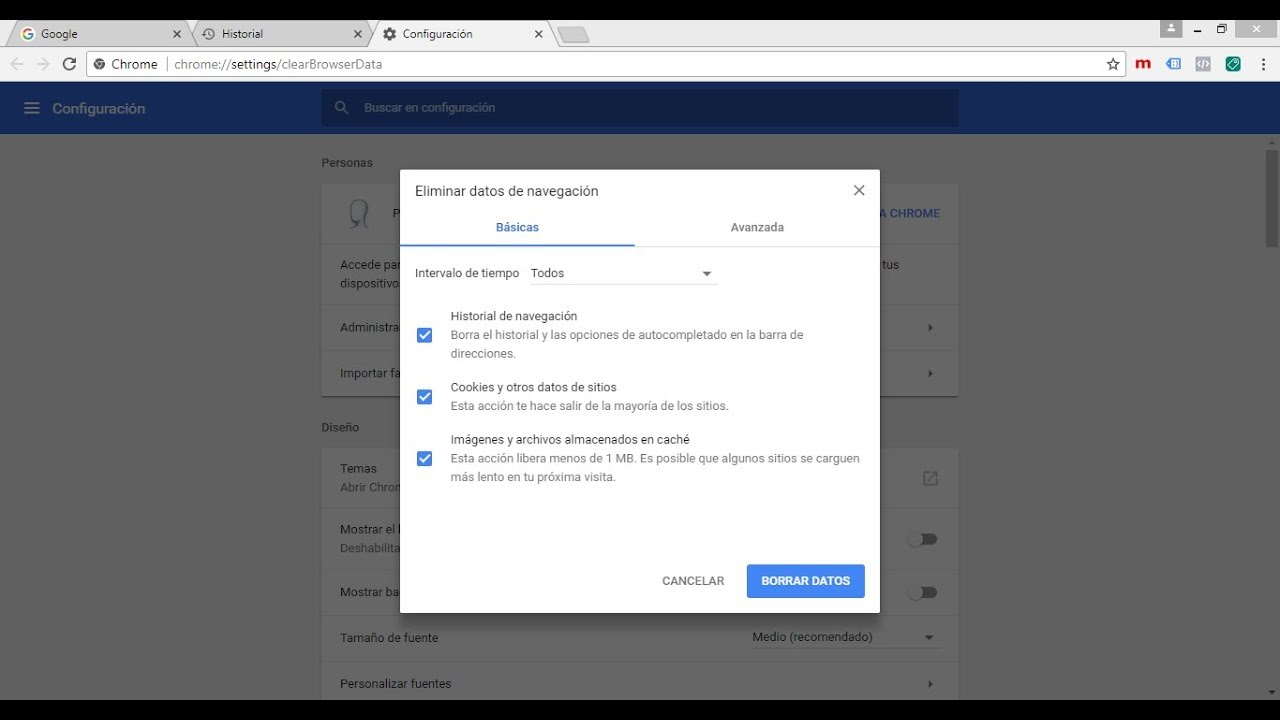Switch to the Avanzada tab
Image resolution: width=1280 pixels, height=720 pixels.
pyautogui.click(x=757, y=227)
